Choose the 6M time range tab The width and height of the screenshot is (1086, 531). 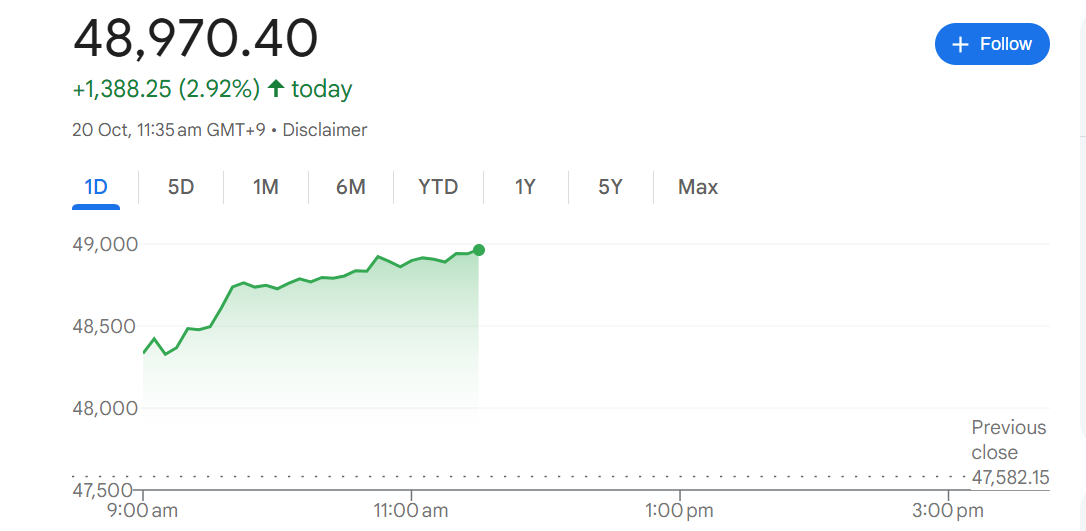coord(351,187)
